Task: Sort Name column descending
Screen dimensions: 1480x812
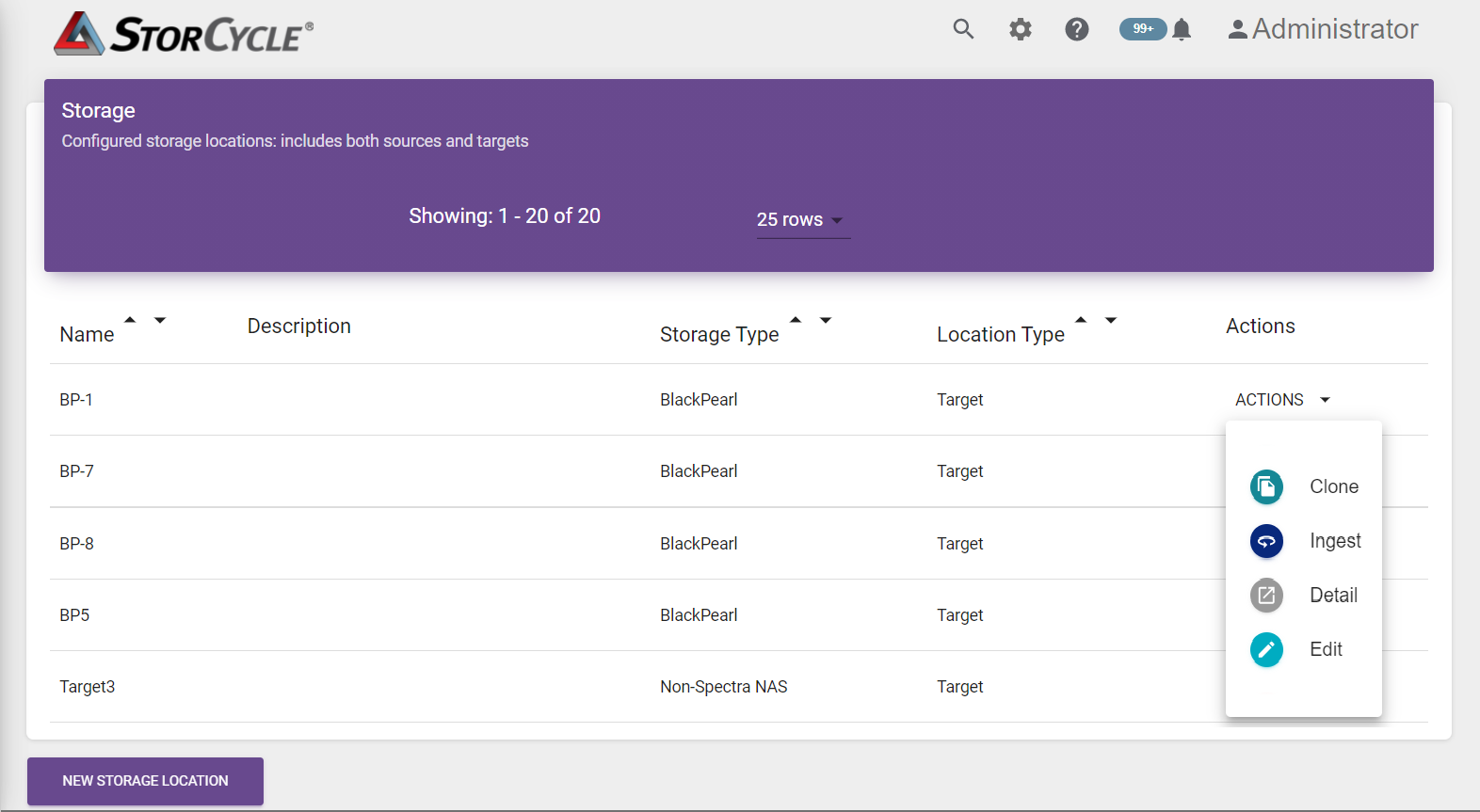Action: click(160, 320)
